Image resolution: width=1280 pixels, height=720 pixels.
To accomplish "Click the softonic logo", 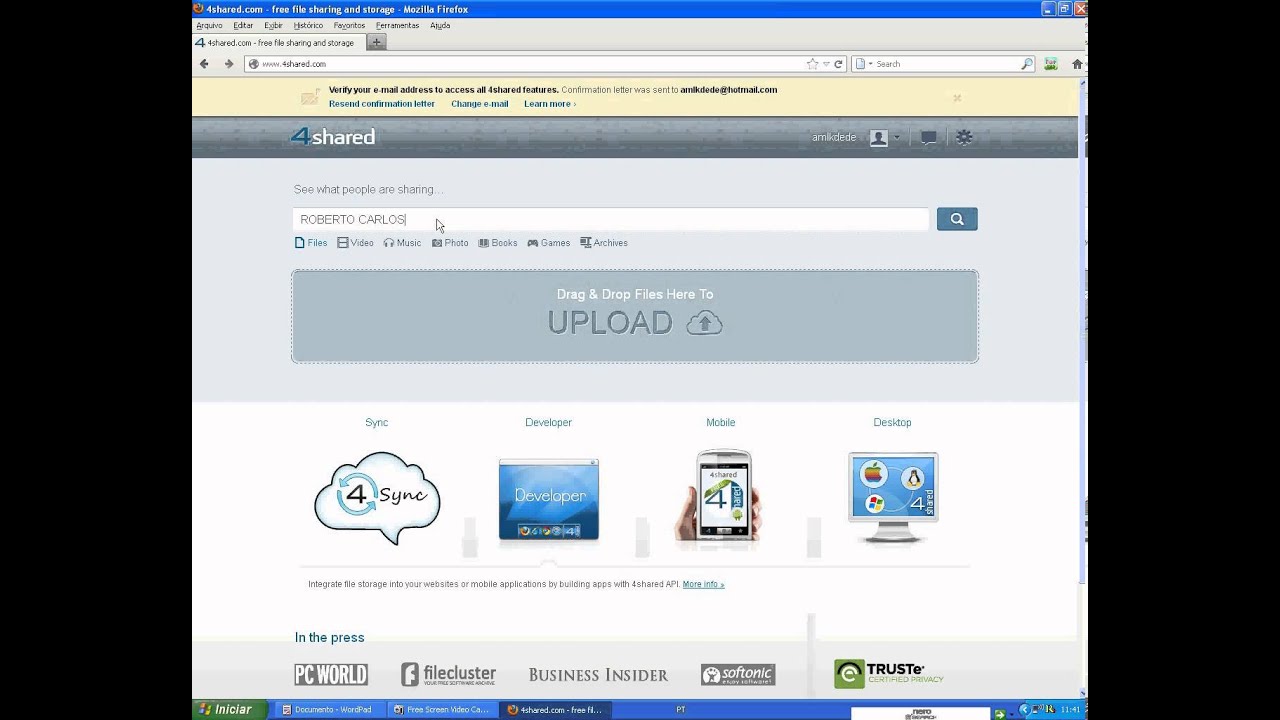I will tap(738, 675).
